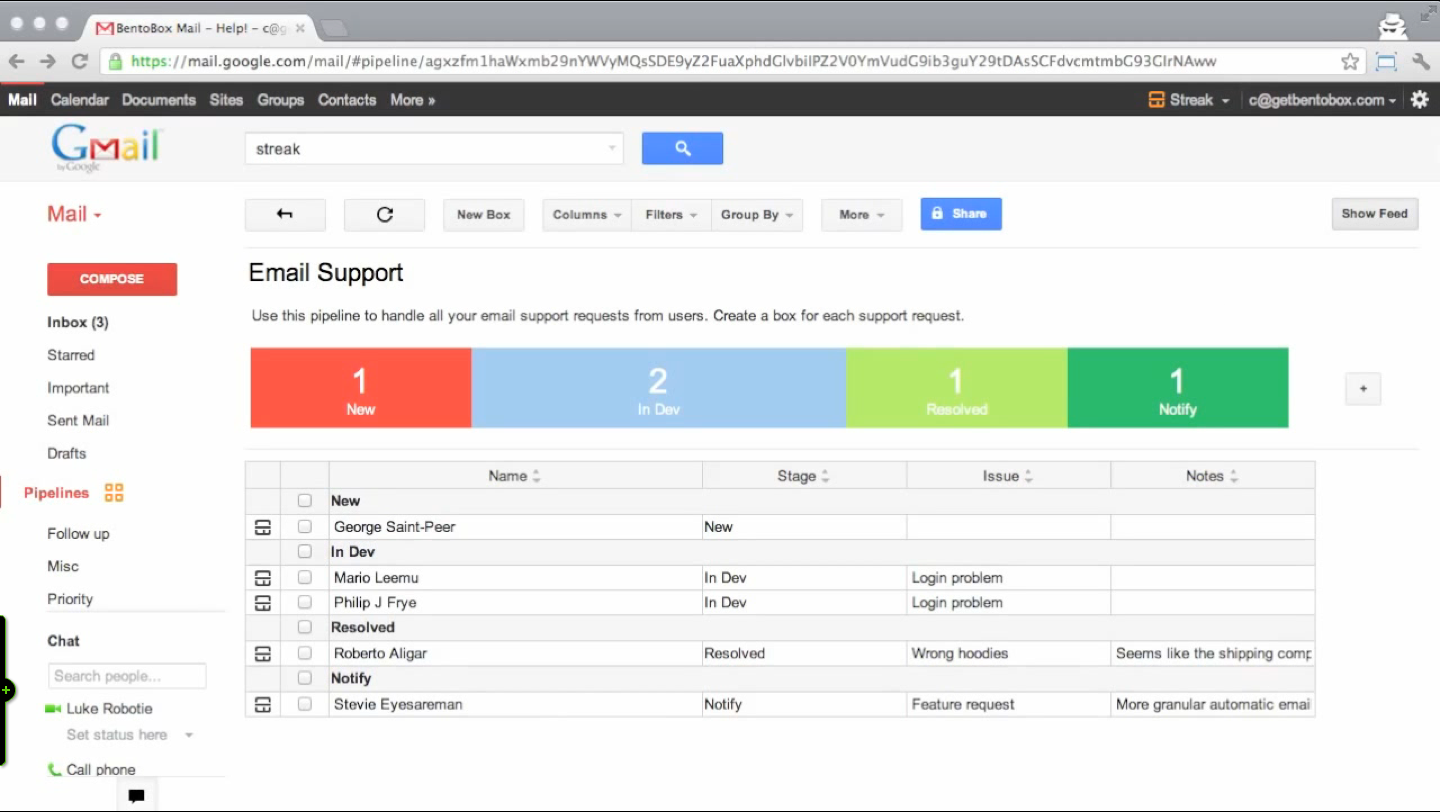
Task: Click the Pipelines grid icon in sidebar
Action: [114, 493]
